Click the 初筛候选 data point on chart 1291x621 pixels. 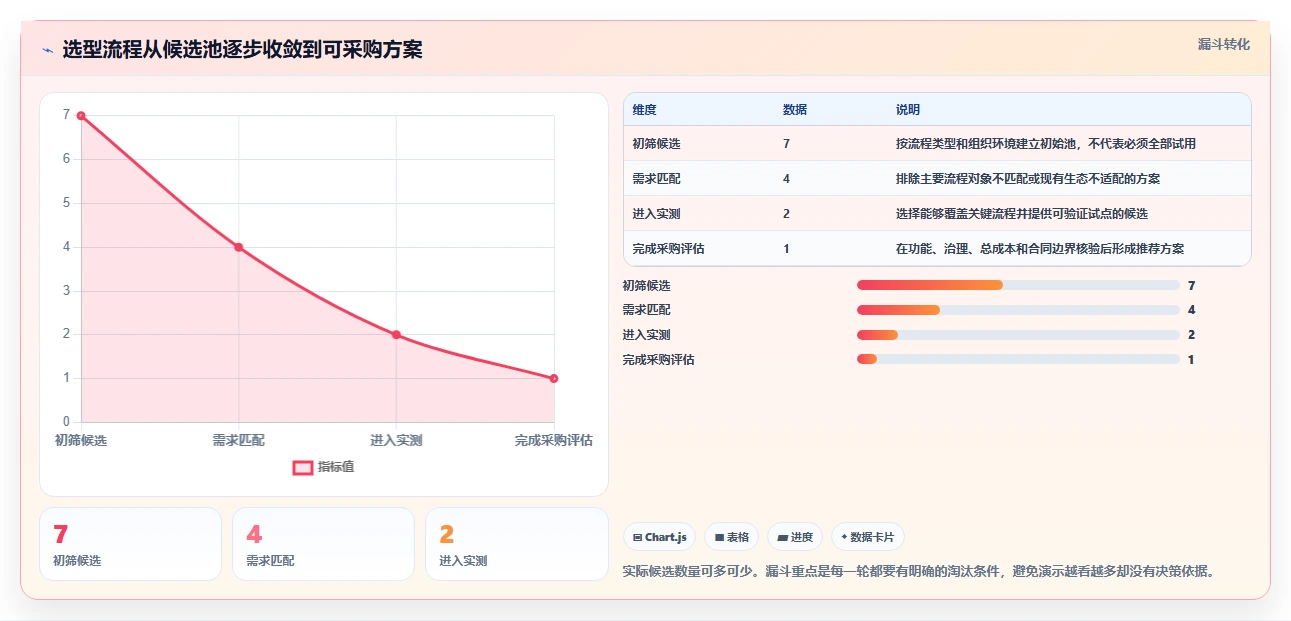click(x=81, y=116)
